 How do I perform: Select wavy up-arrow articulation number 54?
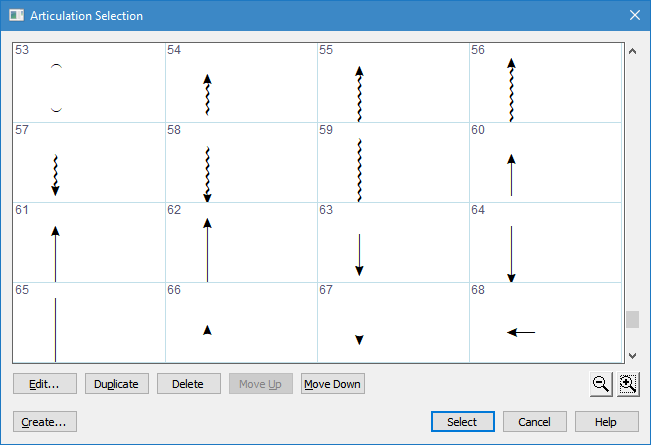point(207,94)
